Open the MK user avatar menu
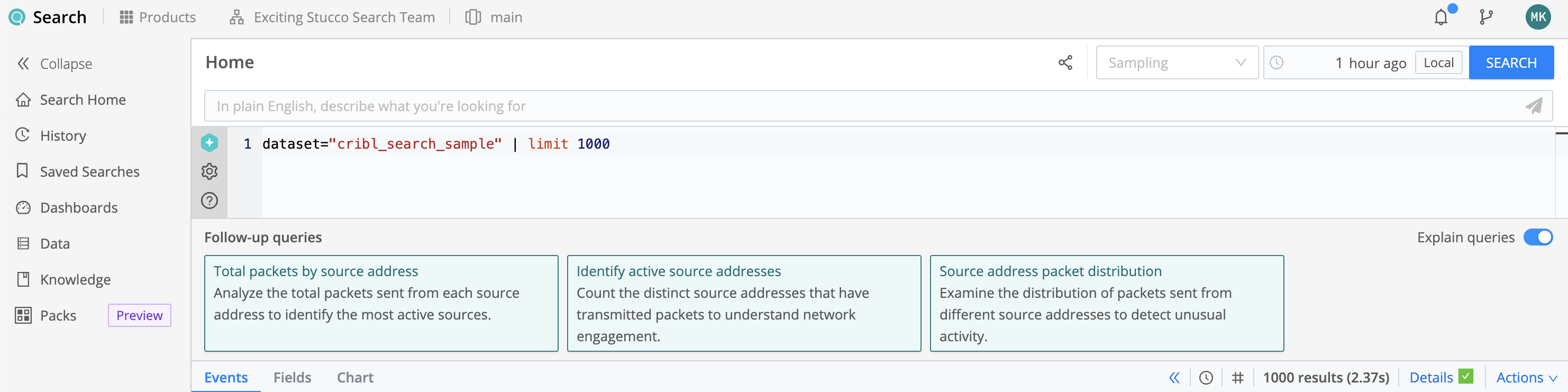This screenshot has height=392, width=1568. coord(1537,17)
